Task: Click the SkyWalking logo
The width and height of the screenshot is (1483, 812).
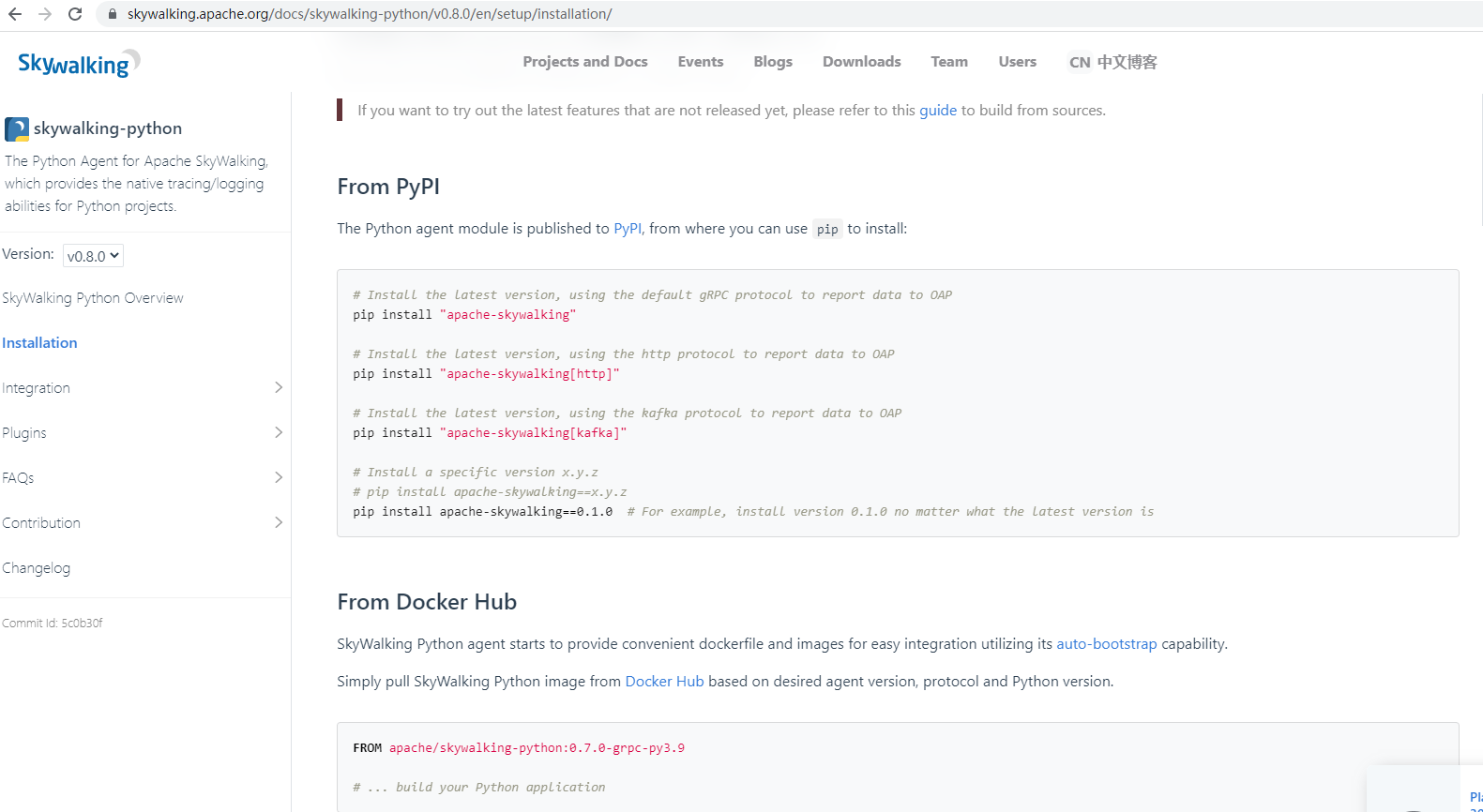Action: point(79,63)
